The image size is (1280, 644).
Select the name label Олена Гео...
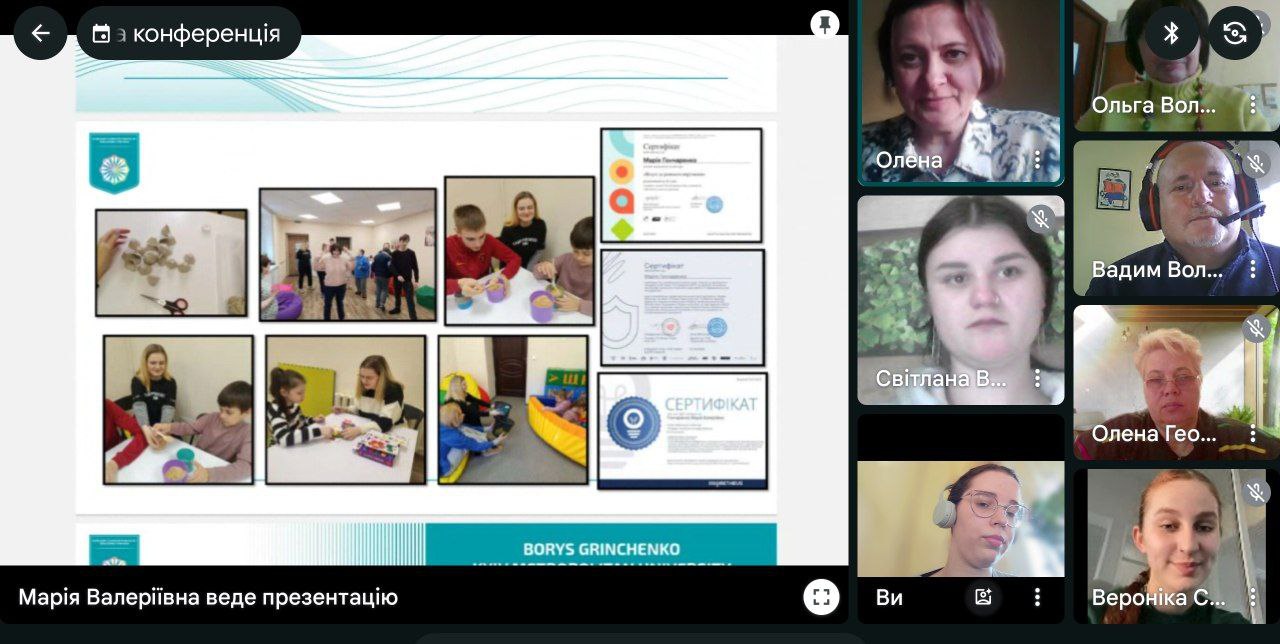(x=1154, y=434)
